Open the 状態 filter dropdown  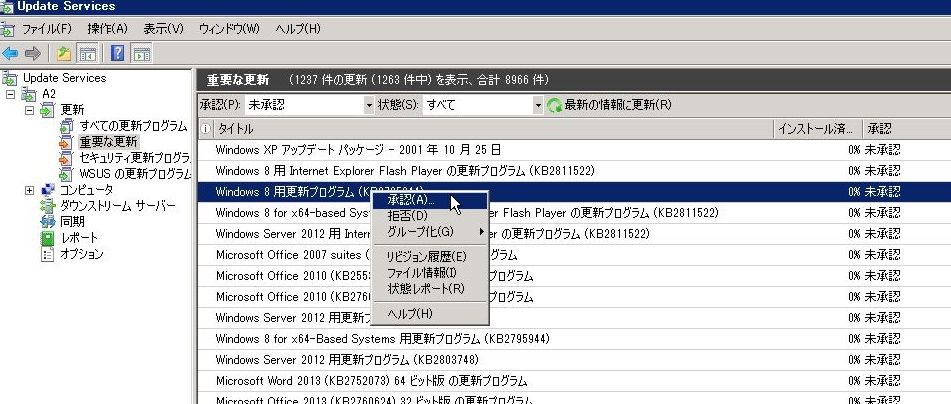pos(538,105)
